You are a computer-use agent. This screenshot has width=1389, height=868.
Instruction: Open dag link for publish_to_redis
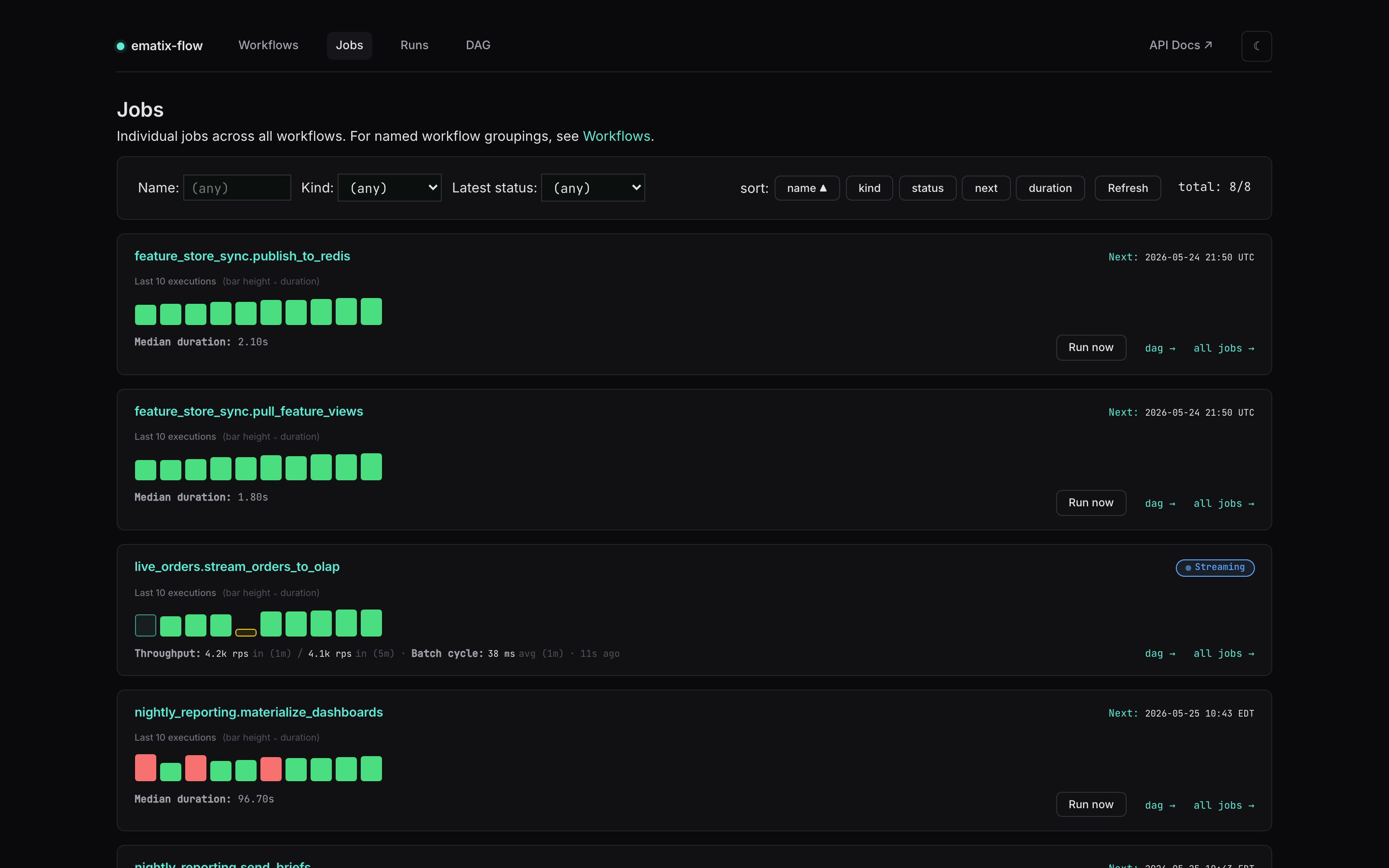(1159, 349)
